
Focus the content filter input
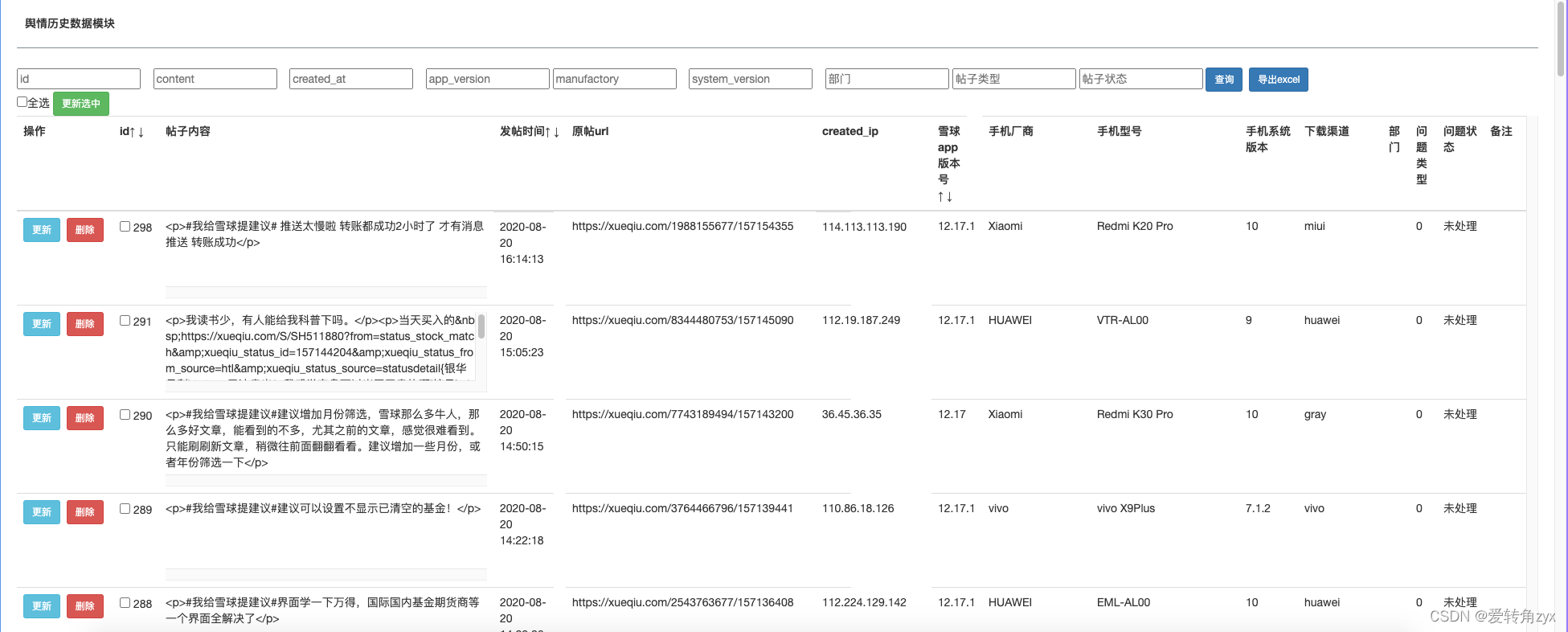215,79
